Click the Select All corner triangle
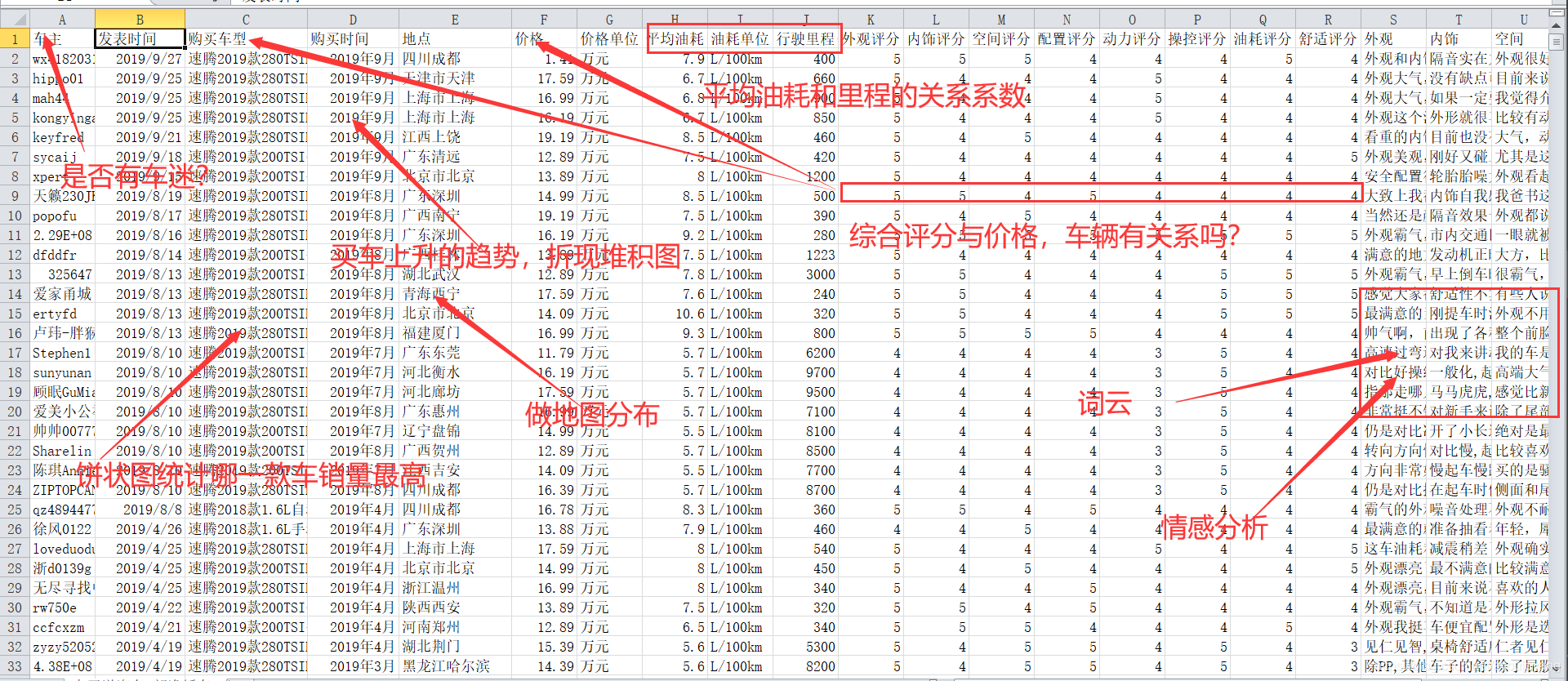Viewport: 1568px width, 681px height. [16, 19]
